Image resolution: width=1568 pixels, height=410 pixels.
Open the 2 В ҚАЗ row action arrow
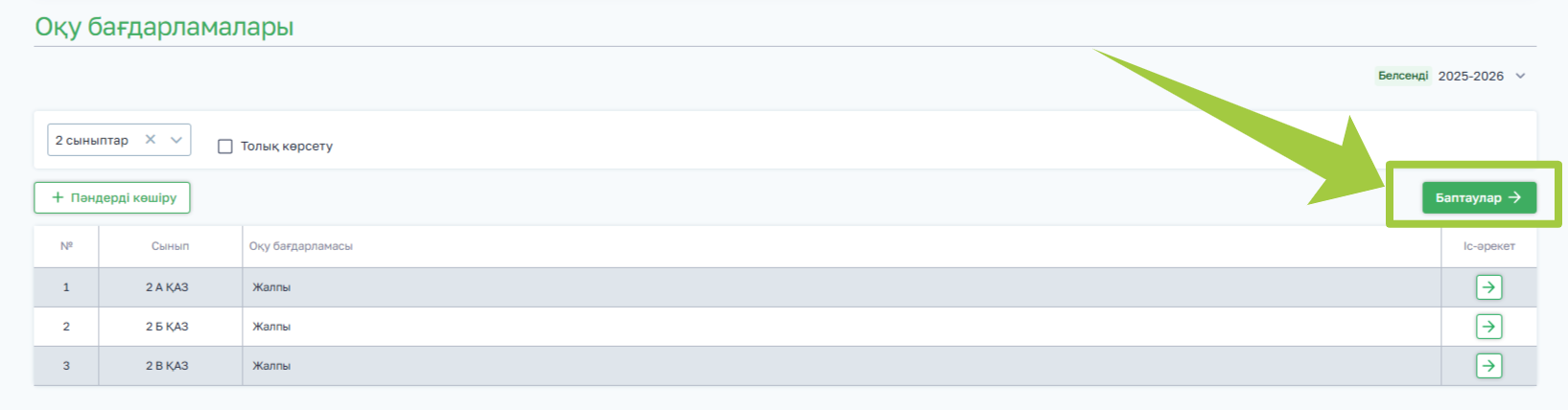pos(1488,366)
